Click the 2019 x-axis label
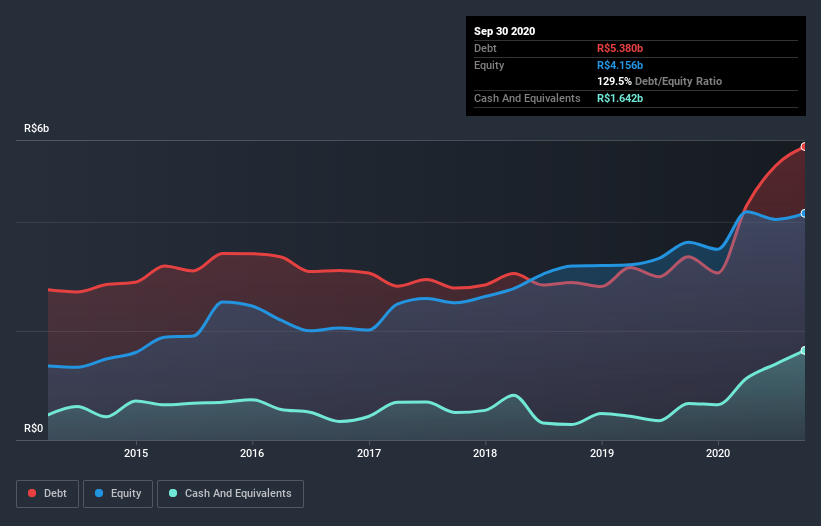 (x=602, y=453)
